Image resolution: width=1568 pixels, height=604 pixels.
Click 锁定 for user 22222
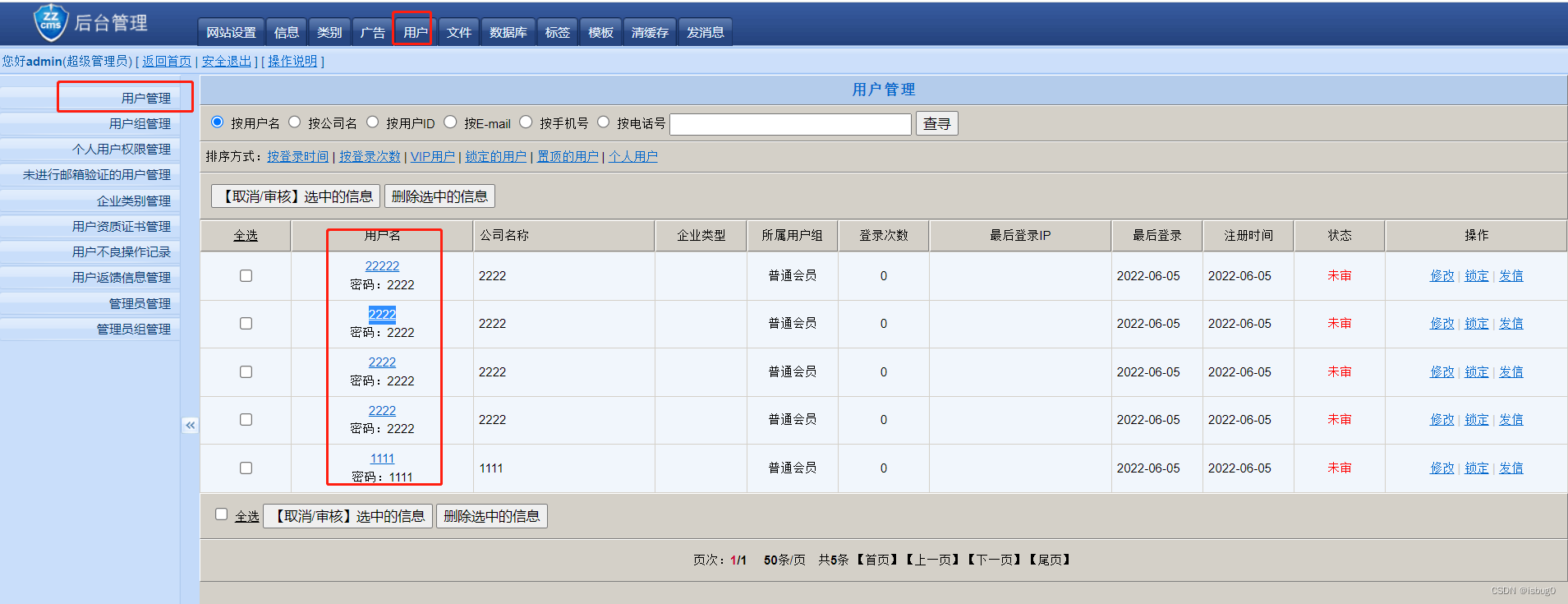[1477, 276]
